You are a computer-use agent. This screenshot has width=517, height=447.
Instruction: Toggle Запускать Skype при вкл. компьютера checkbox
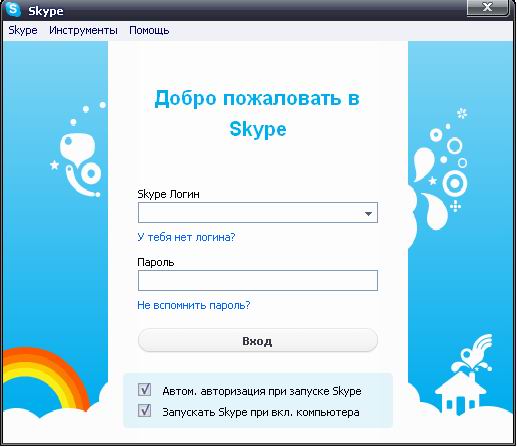144,411
